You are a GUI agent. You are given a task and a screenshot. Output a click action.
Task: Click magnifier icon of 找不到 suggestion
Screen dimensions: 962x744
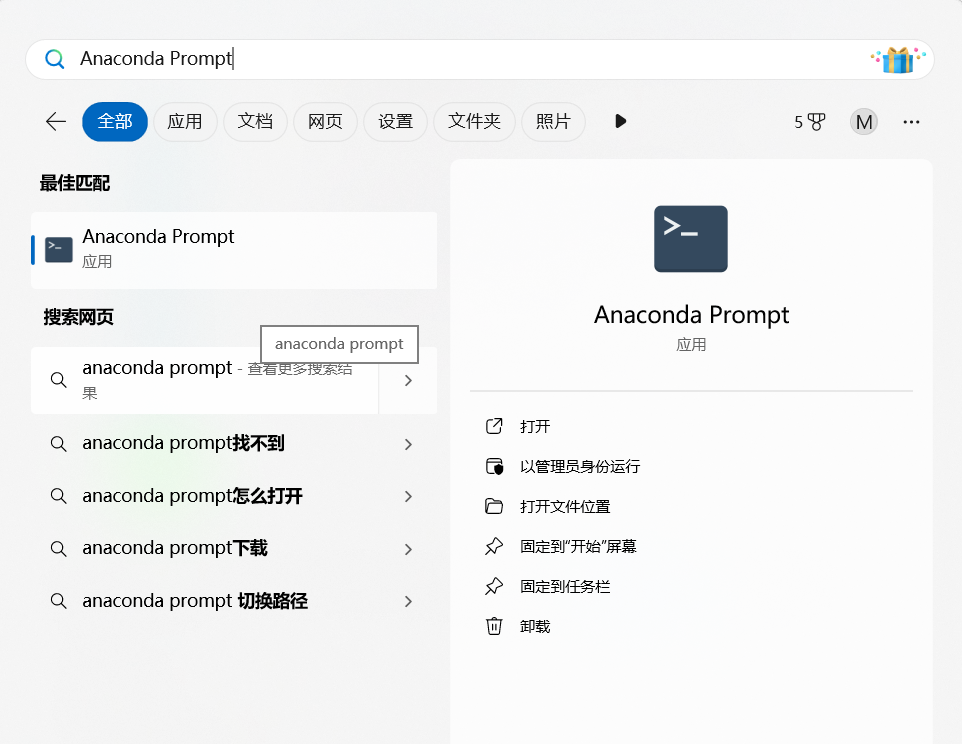click(58, 443)
